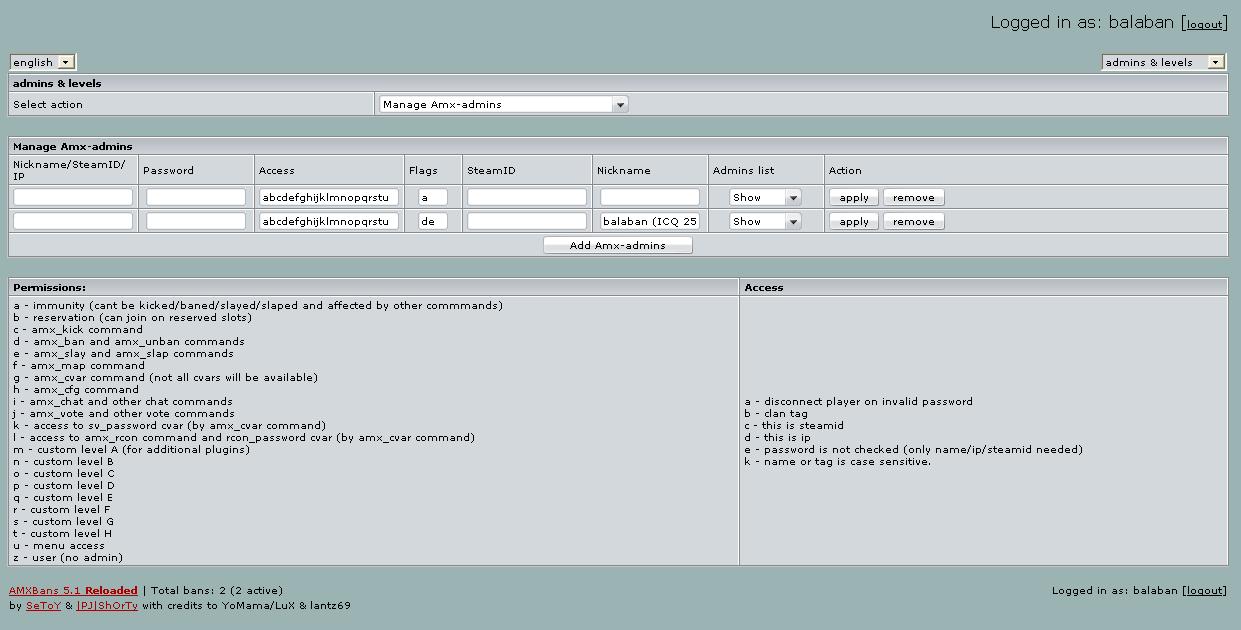This screenshot has height=630, width=1241.
Task: Click remove button in first admin row
Action: coord(914,197)
